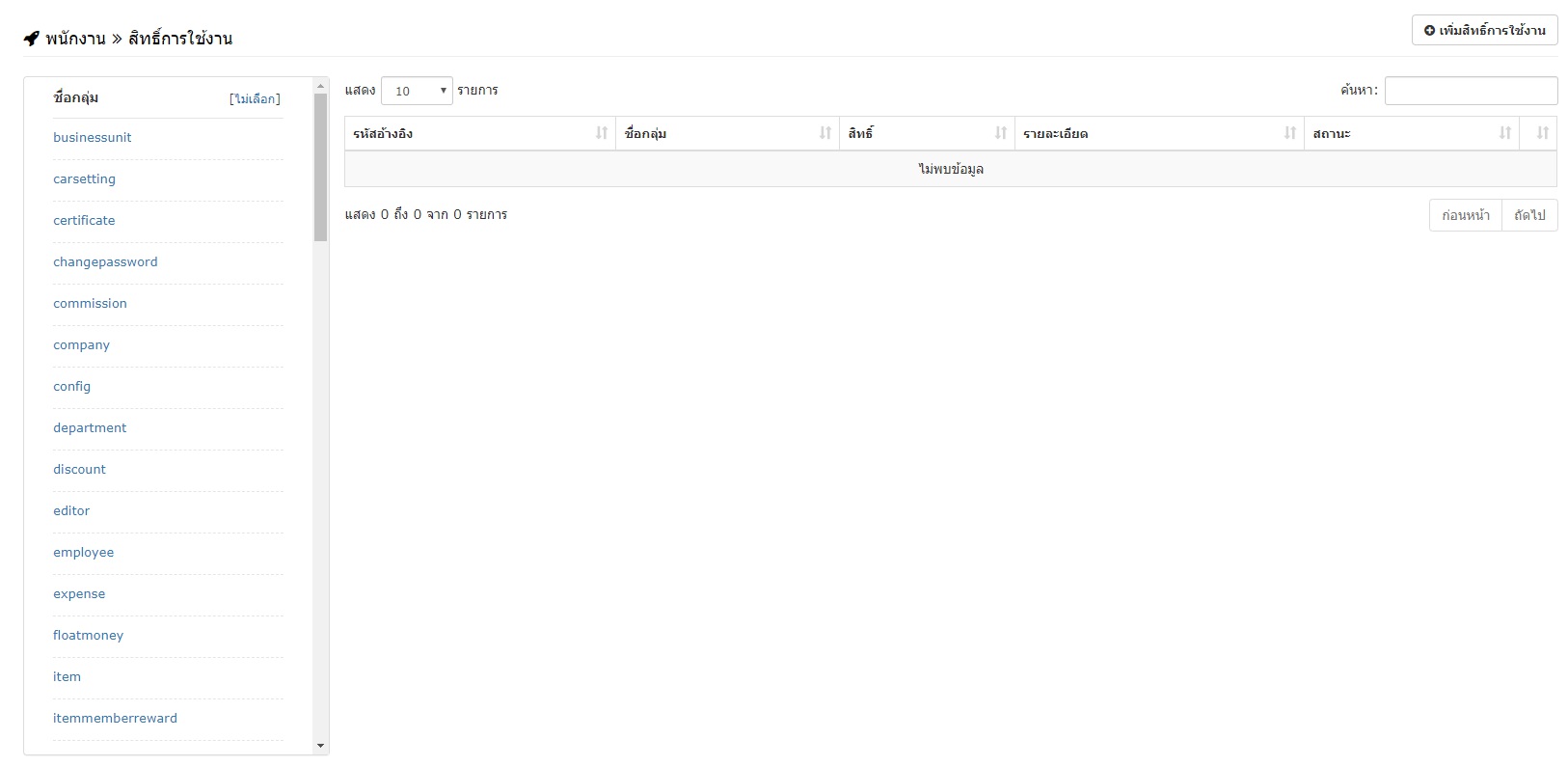1568x766 pixels.
Task: Go to next page with ถัดไป
Action: coord(1529,215)
